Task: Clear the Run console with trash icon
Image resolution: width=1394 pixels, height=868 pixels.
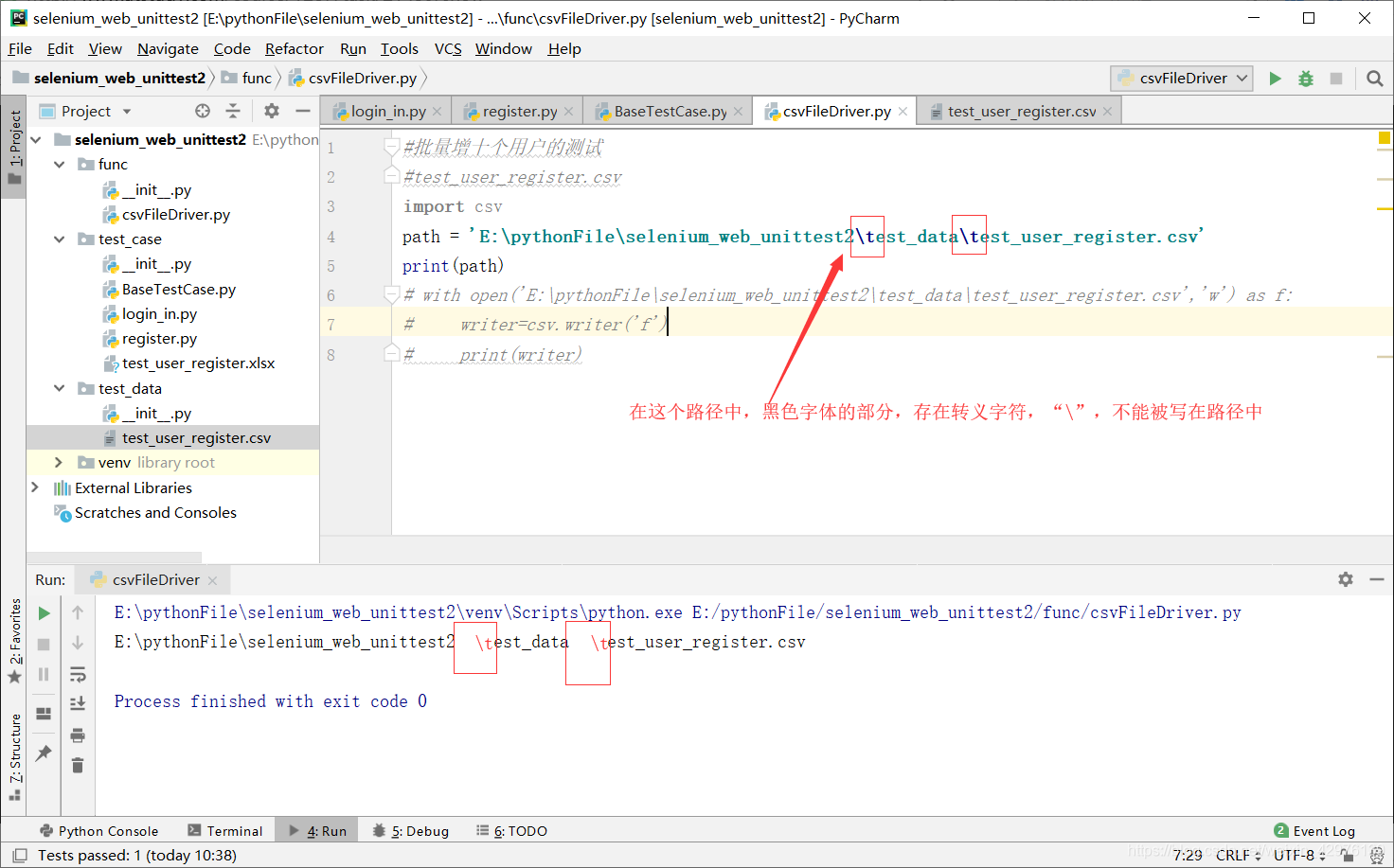Action: (78, 765)
